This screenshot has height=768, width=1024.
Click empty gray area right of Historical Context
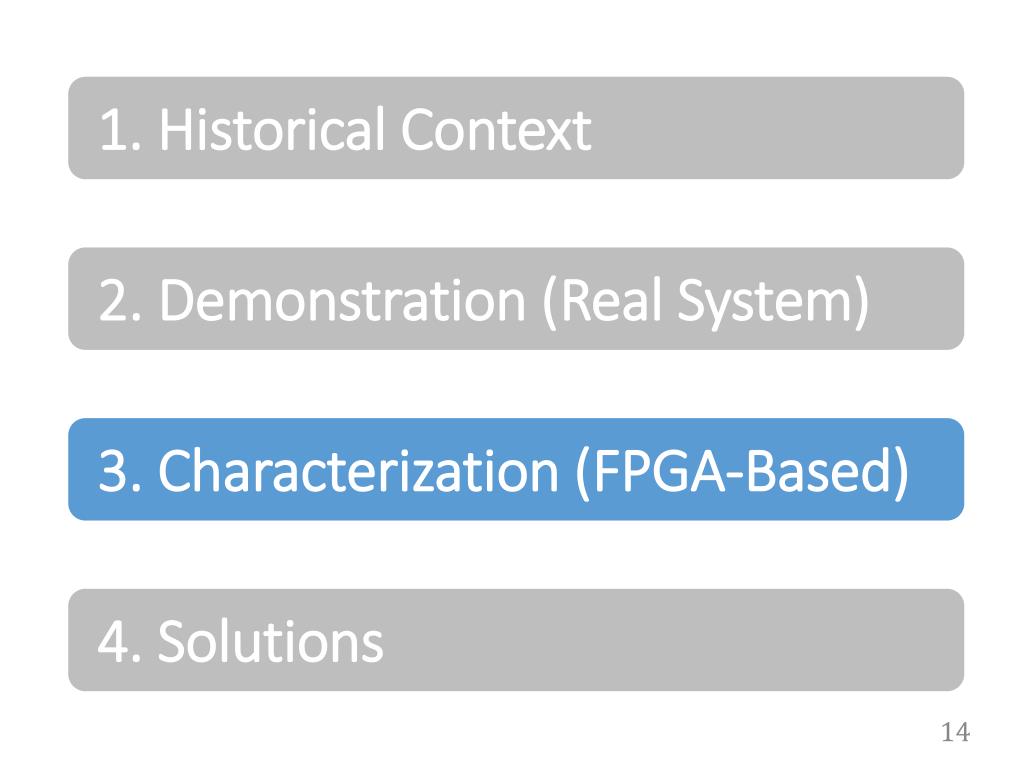click(x=777, y=128)
